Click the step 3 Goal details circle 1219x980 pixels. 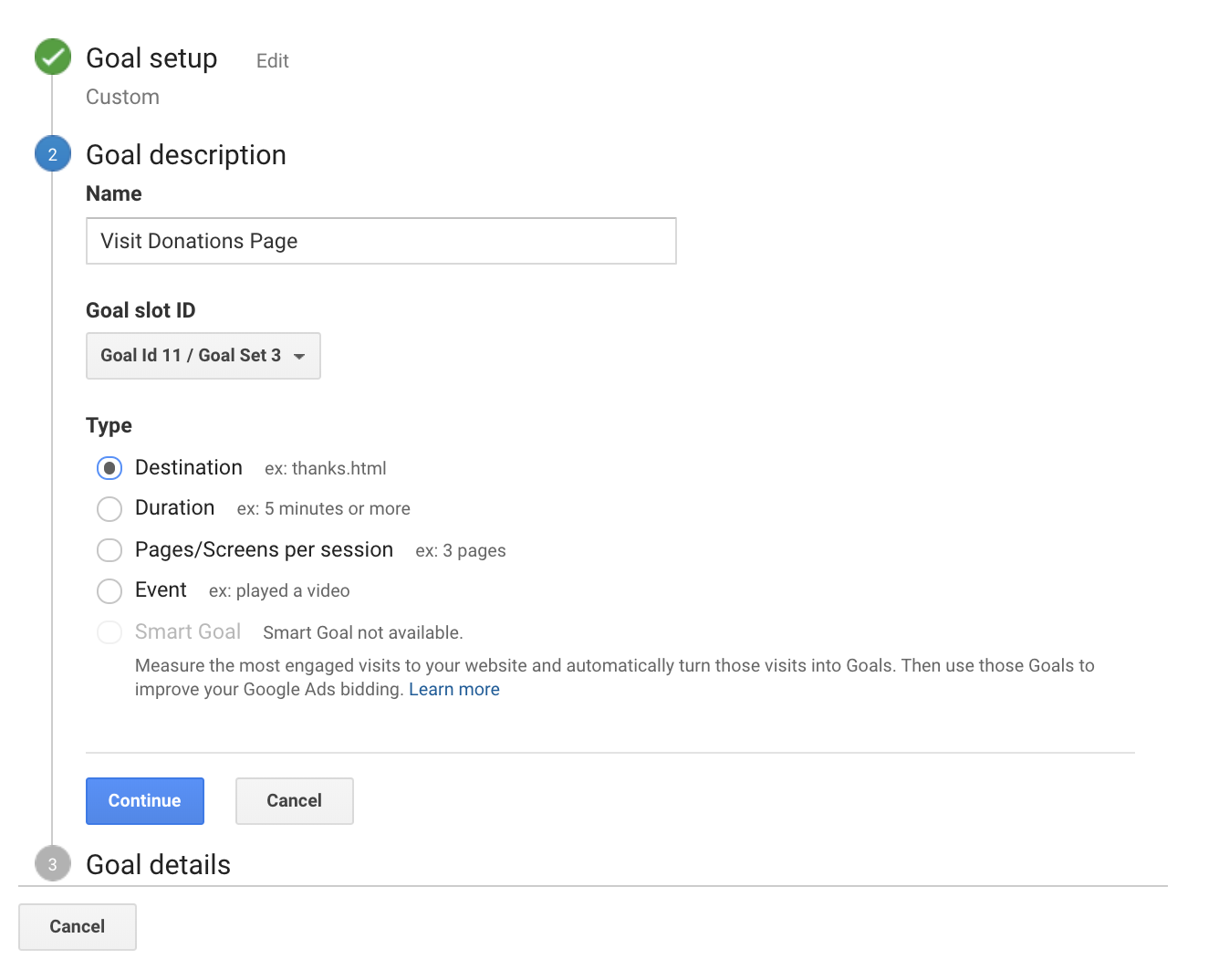(53, 864)
